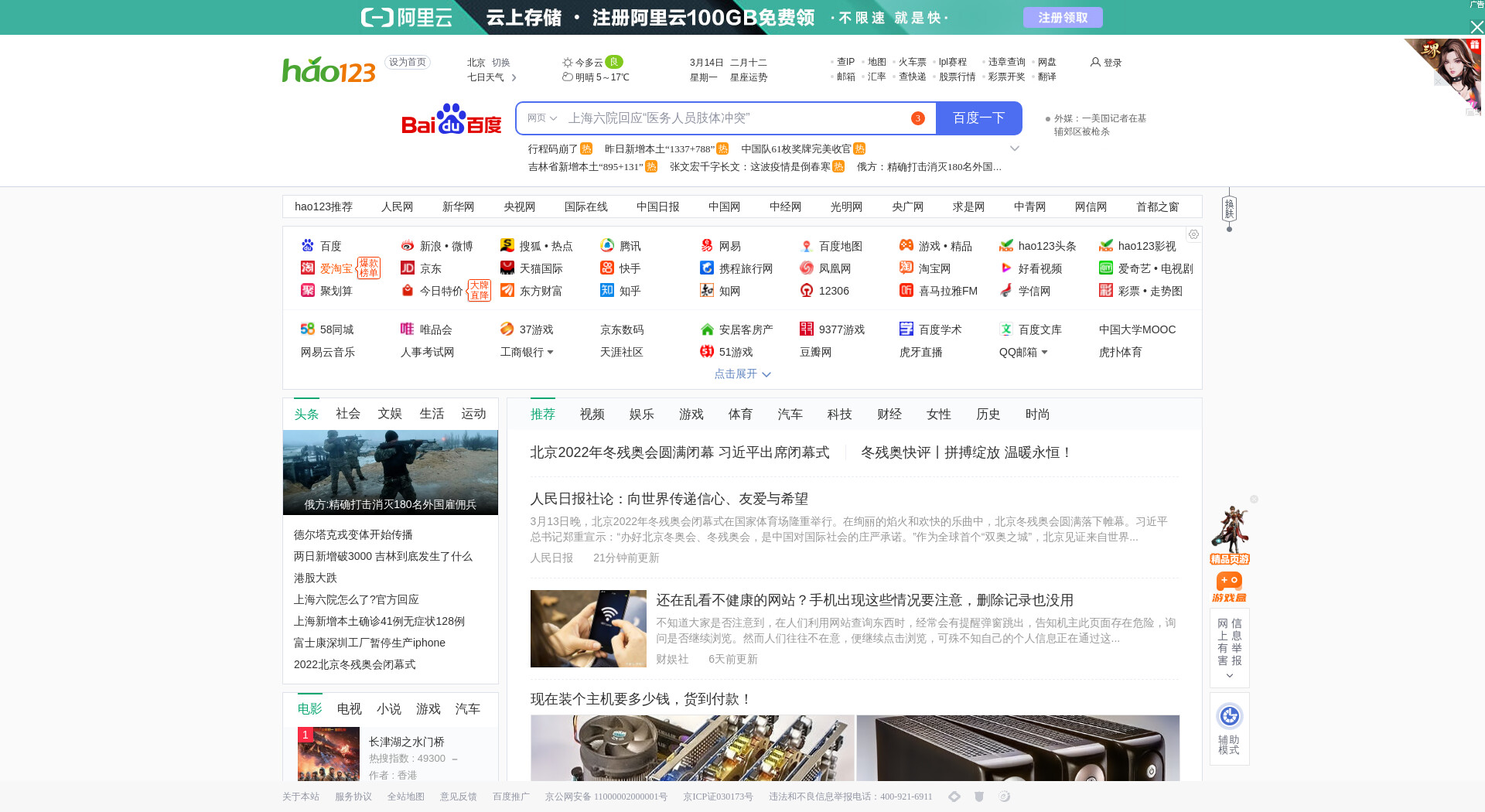Expand sites with 点击展开

pos(742,374)
